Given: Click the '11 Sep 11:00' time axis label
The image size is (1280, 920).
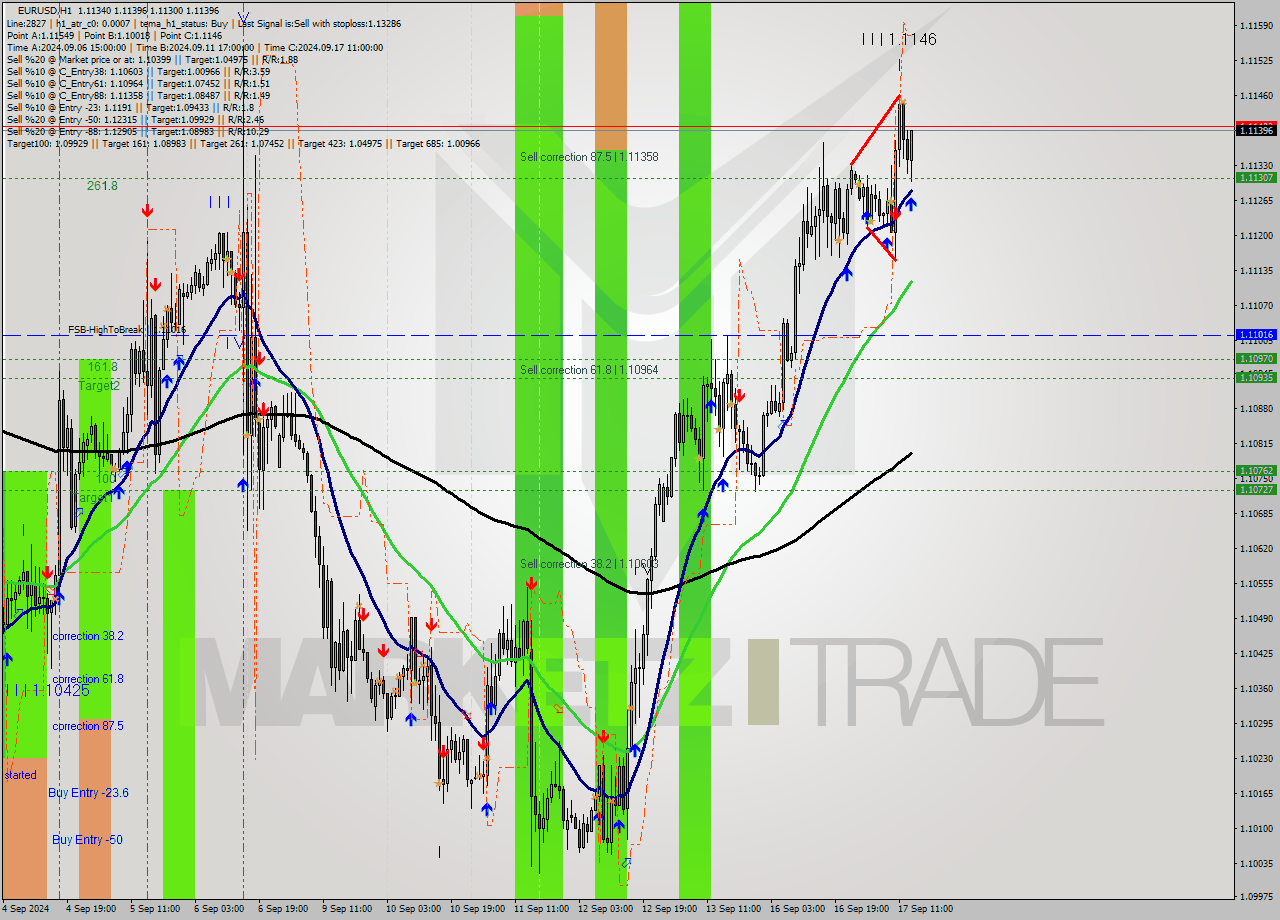Looking at the screenshot, I should tap(541, 909).
